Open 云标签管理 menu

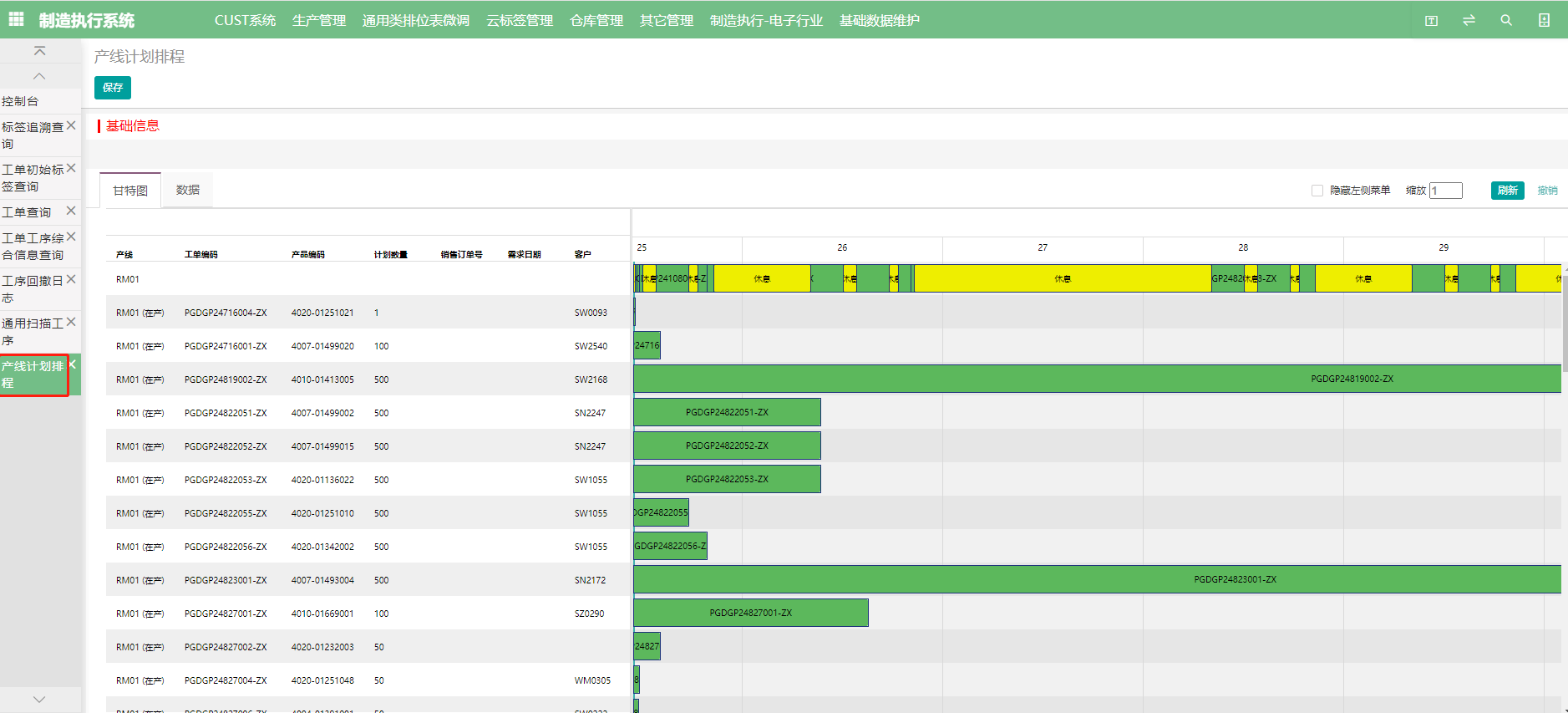click(520, 20)
